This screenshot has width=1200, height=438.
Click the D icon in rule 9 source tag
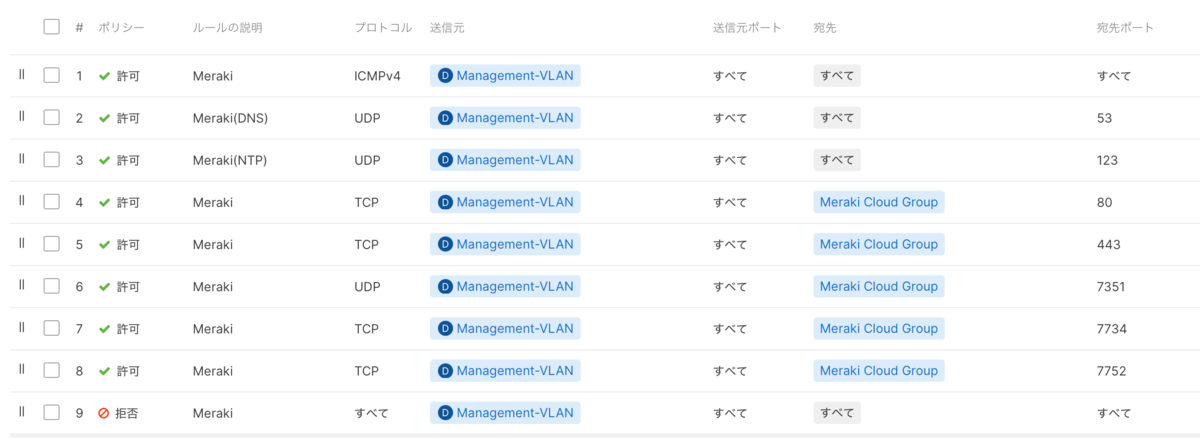point(445,412)
